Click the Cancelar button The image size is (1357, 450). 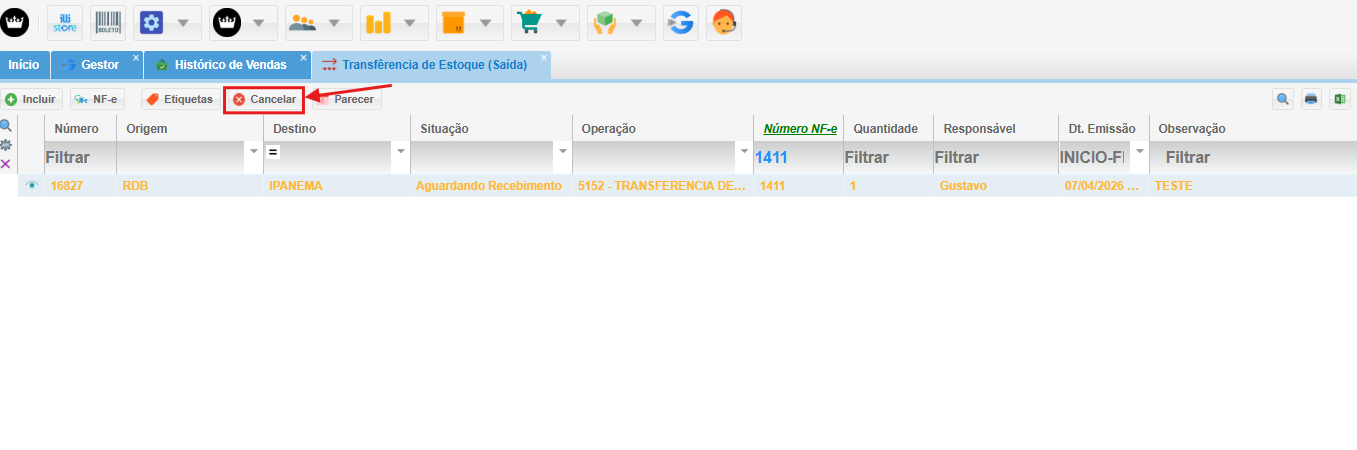coord(264,100)
